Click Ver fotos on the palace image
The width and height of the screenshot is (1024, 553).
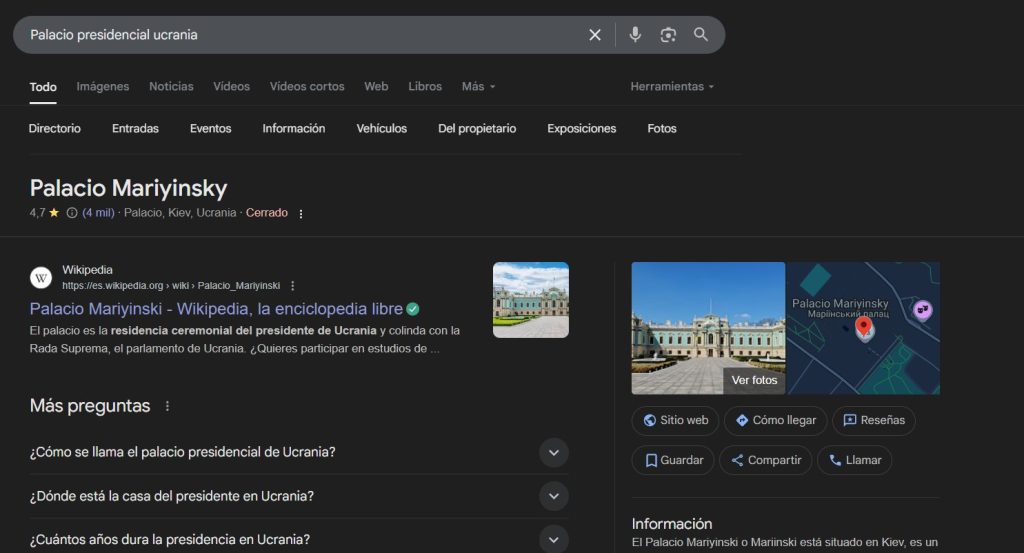[x=754, y=380]
